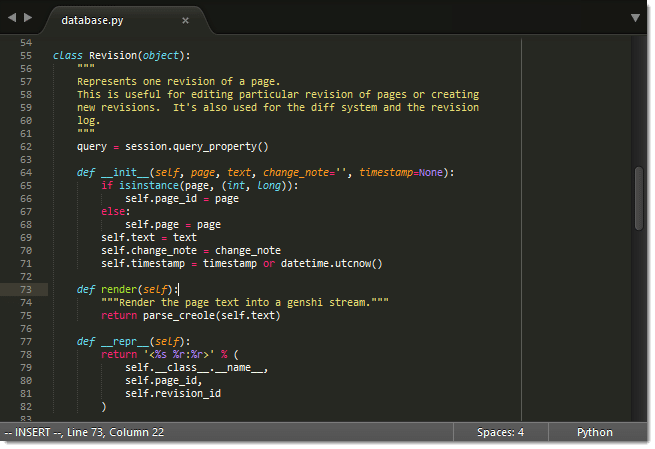Screen dimensions: 655x449
Task: Click the vertical scrollbar thumb
Action: point(638,198)
